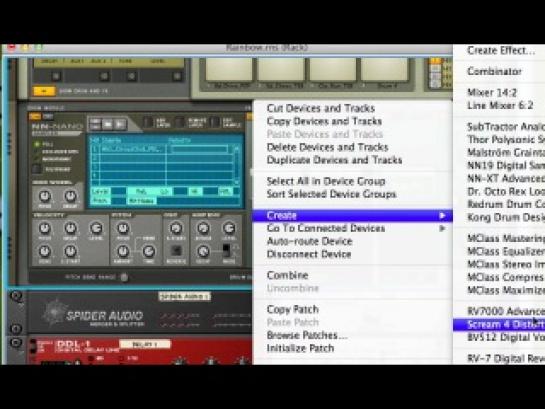Viewport: 545px width, 409px height.
Task: Choose Select All in Device Group
Action: pyautogui.click(x=326, y=181)
